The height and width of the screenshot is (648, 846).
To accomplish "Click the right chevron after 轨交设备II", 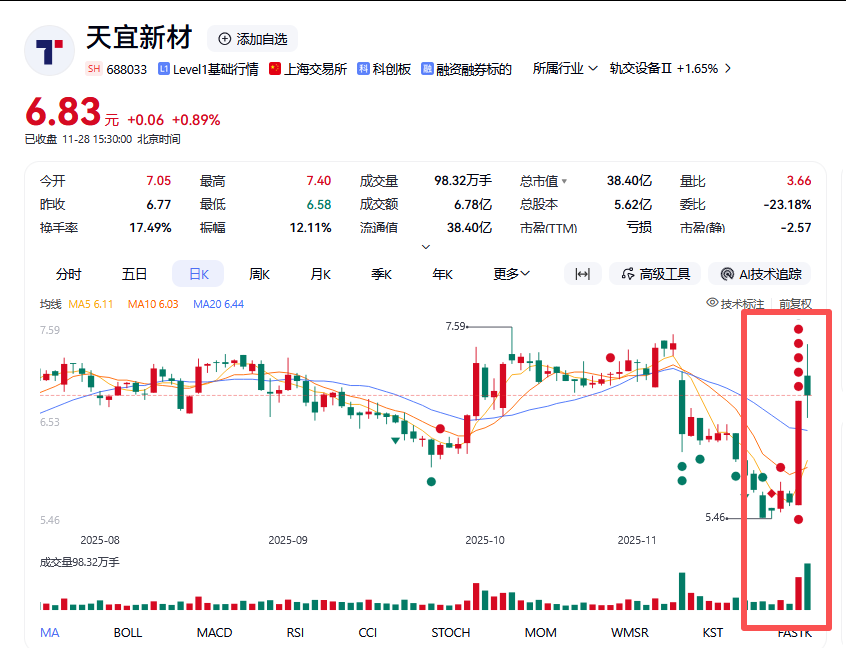I will click(728, 69).
